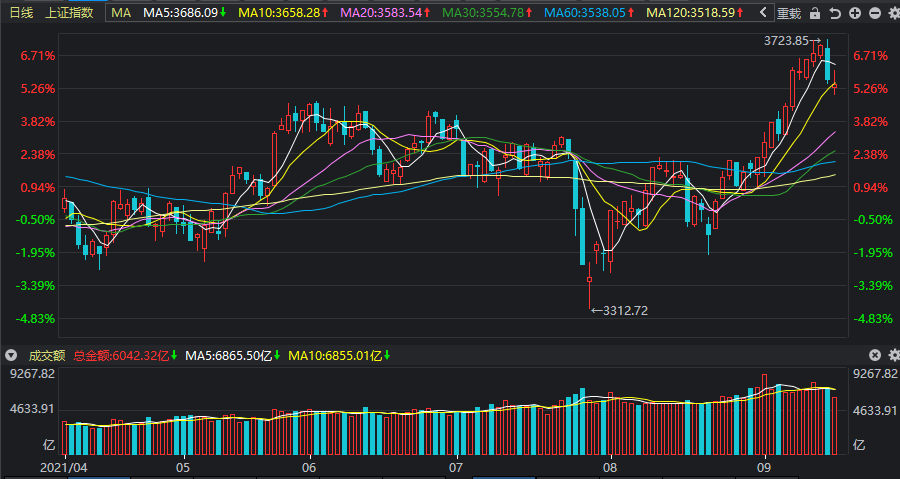Close the volume panel with X icon
Image resolution: width=900 pixels, height=479 pixels.
(875, 355)
